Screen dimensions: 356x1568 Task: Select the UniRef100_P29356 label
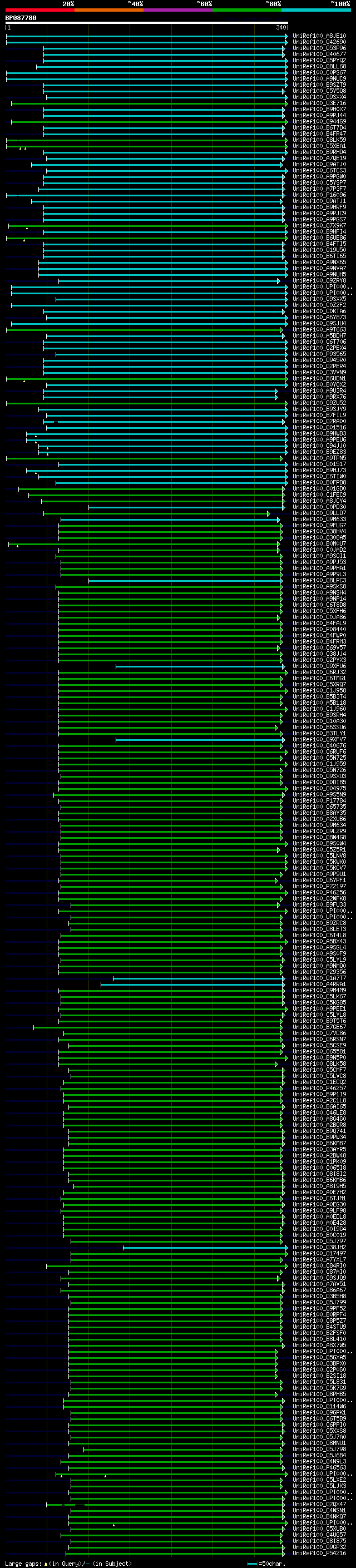click(319, 972)
